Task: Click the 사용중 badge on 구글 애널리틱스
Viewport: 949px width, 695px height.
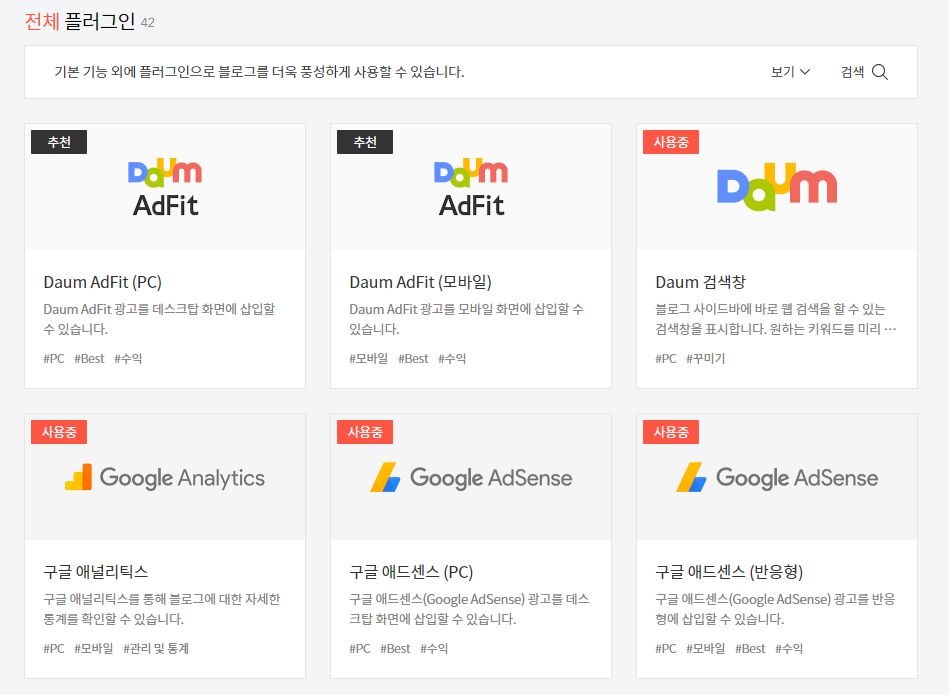Action: tap(59, 432)
